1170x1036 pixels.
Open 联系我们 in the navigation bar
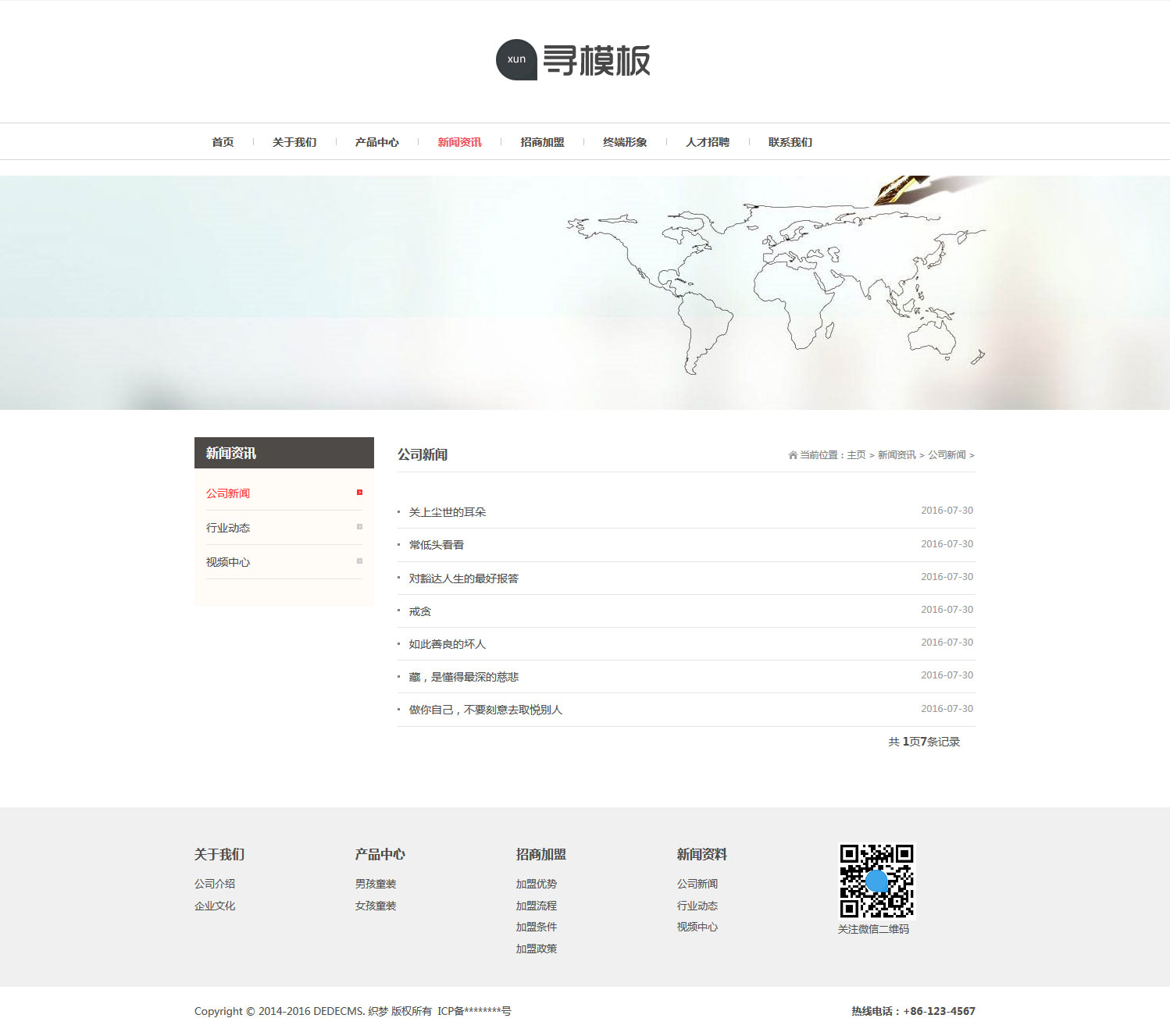pyautogui.click(x=790, y=142)
